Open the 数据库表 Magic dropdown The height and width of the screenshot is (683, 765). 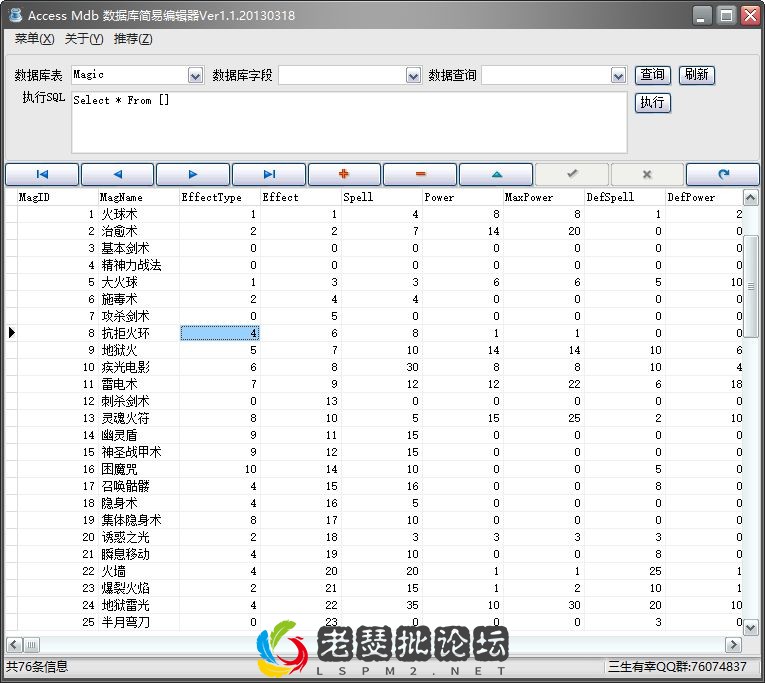[x=195, y=76]
